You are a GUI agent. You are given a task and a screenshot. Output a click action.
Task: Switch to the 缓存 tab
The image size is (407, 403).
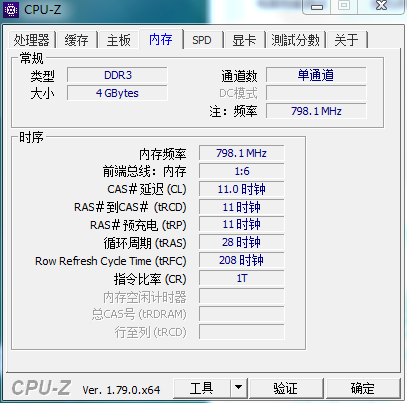pyautogui.click(x=76, y=40)
